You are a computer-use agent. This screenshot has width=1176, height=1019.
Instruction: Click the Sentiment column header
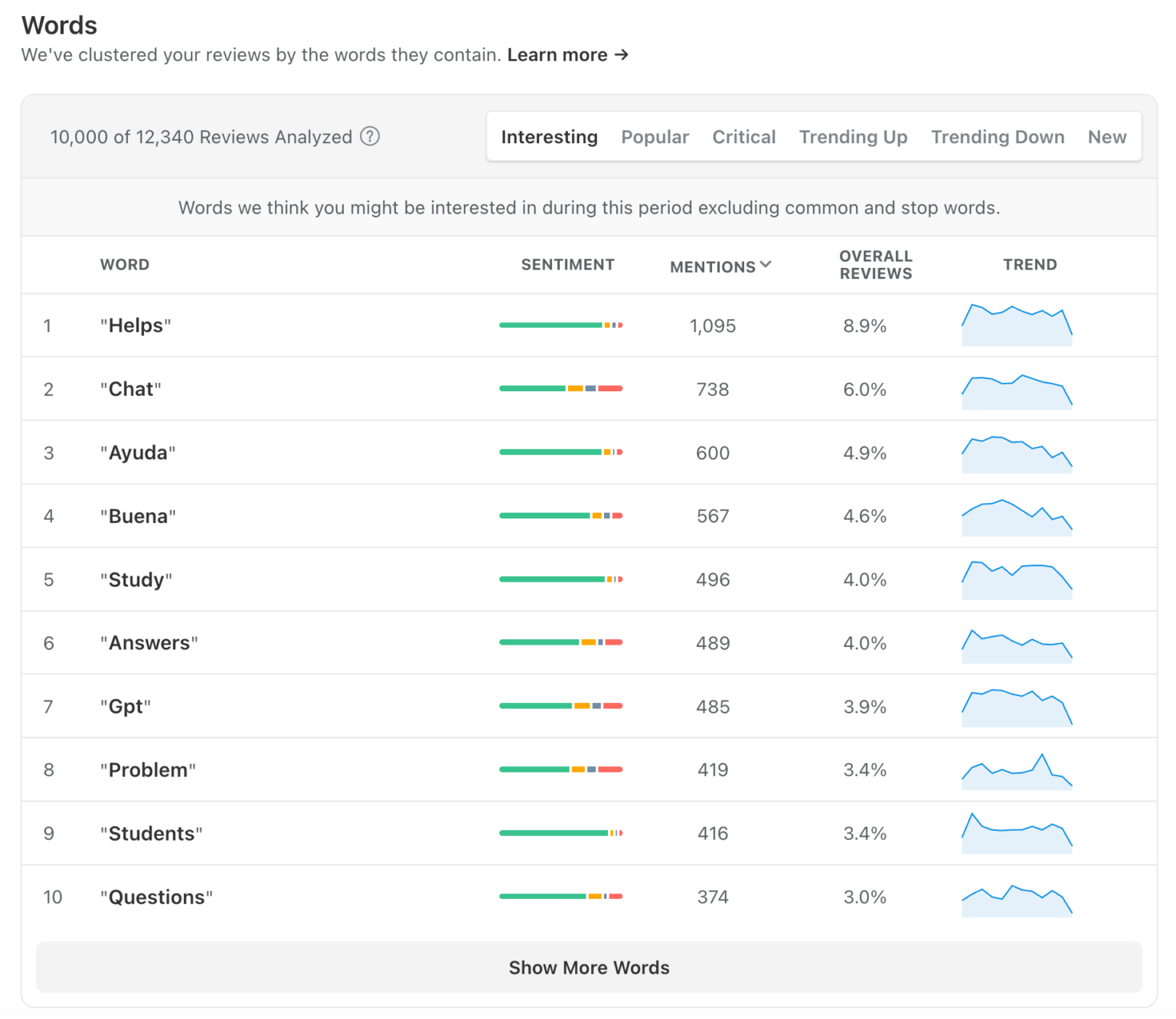568,264
